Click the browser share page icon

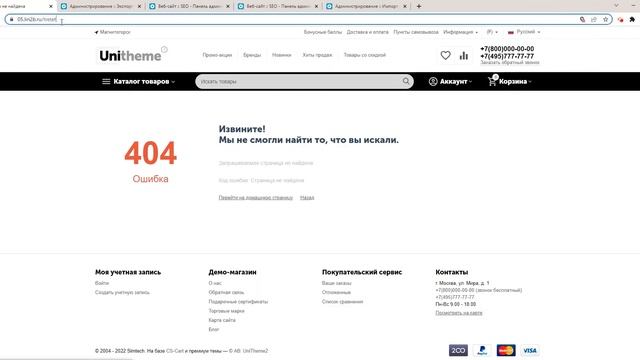[594, 19]
